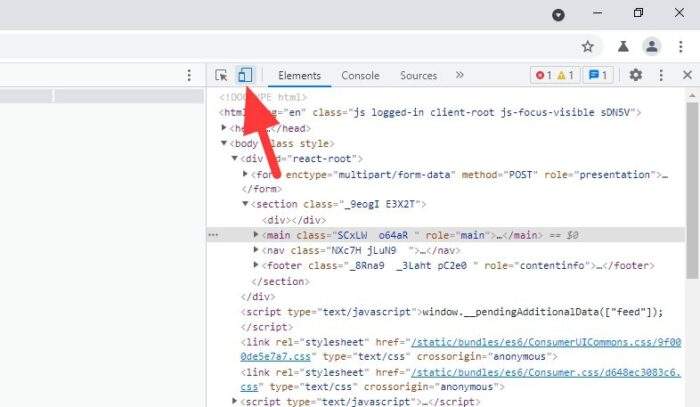Open the Elements tab

[x=300, y=75]
